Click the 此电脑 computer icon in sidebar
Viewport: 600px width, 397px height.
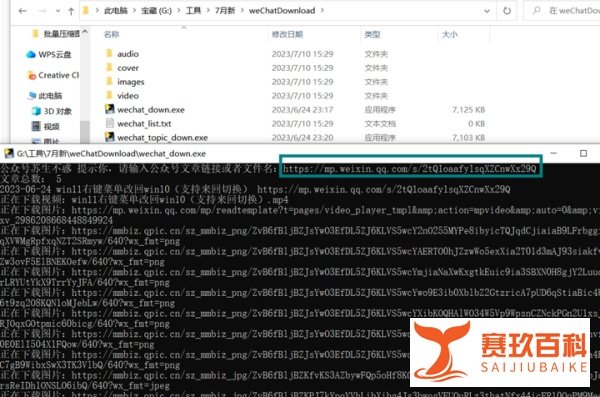(x=32, y=95)
